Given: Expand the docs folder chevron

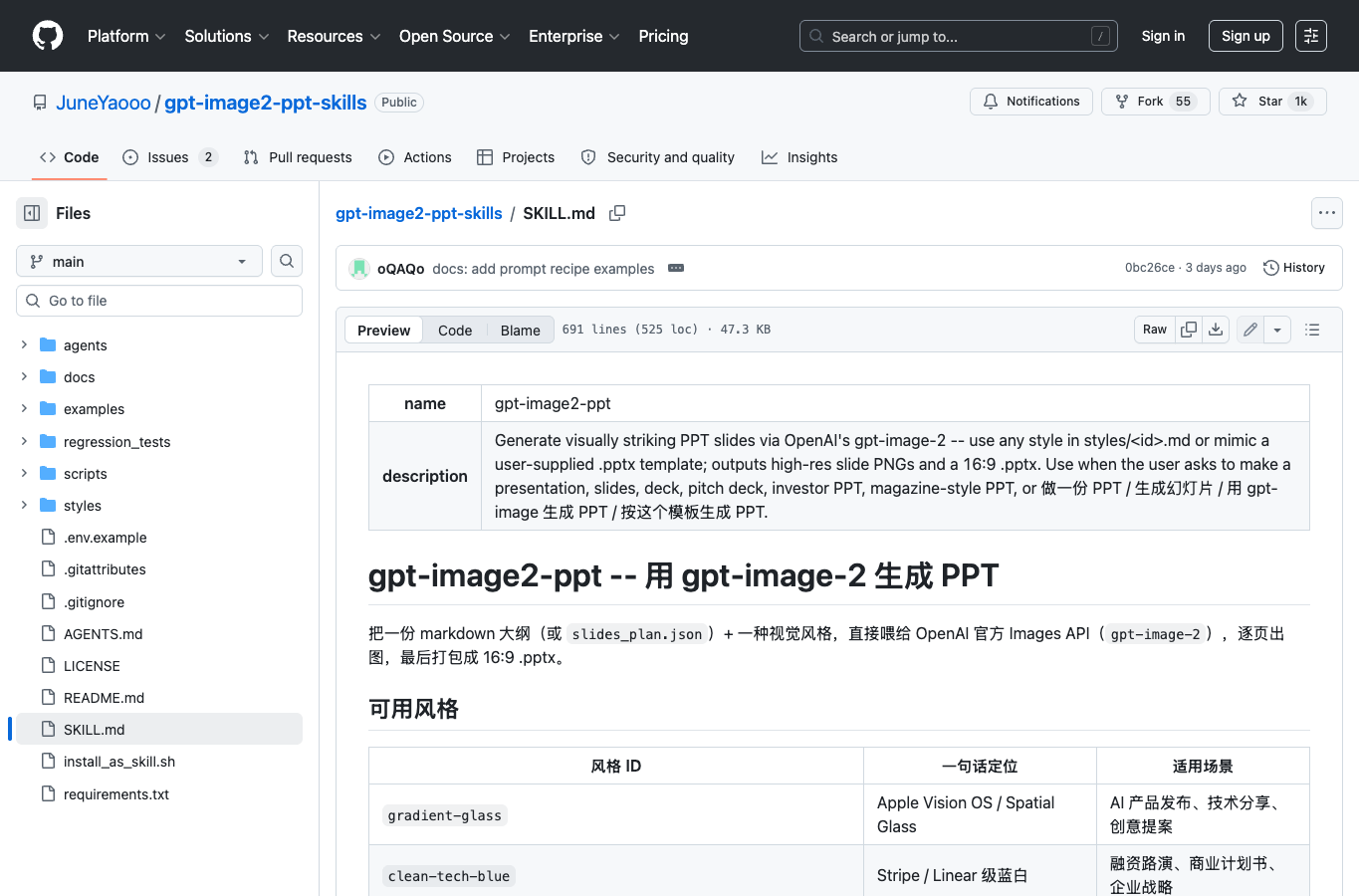Looking at the screenshot, I should [24, 377].
